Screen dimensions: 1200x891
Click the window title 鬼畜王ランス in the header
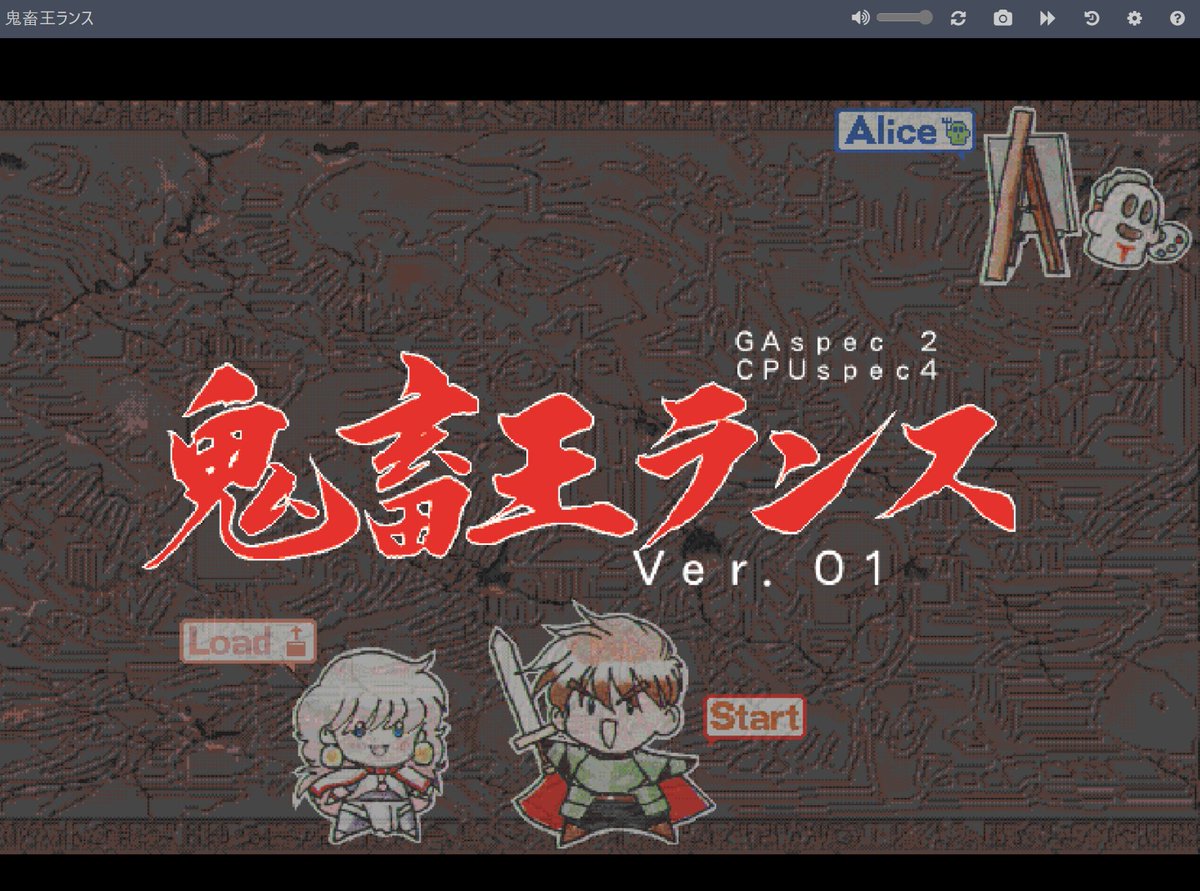(x=50, y=19)
